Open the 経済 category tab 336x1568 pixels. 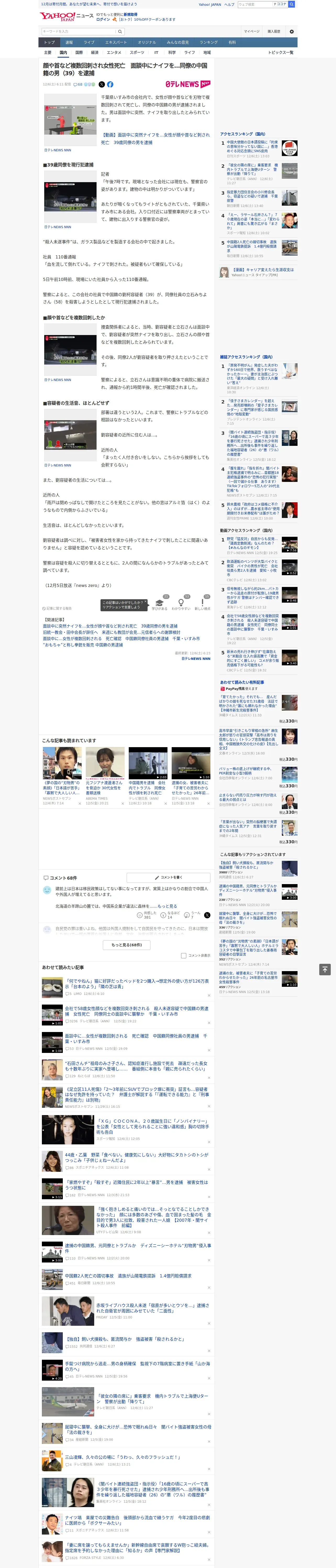click(x=94, y=52)
